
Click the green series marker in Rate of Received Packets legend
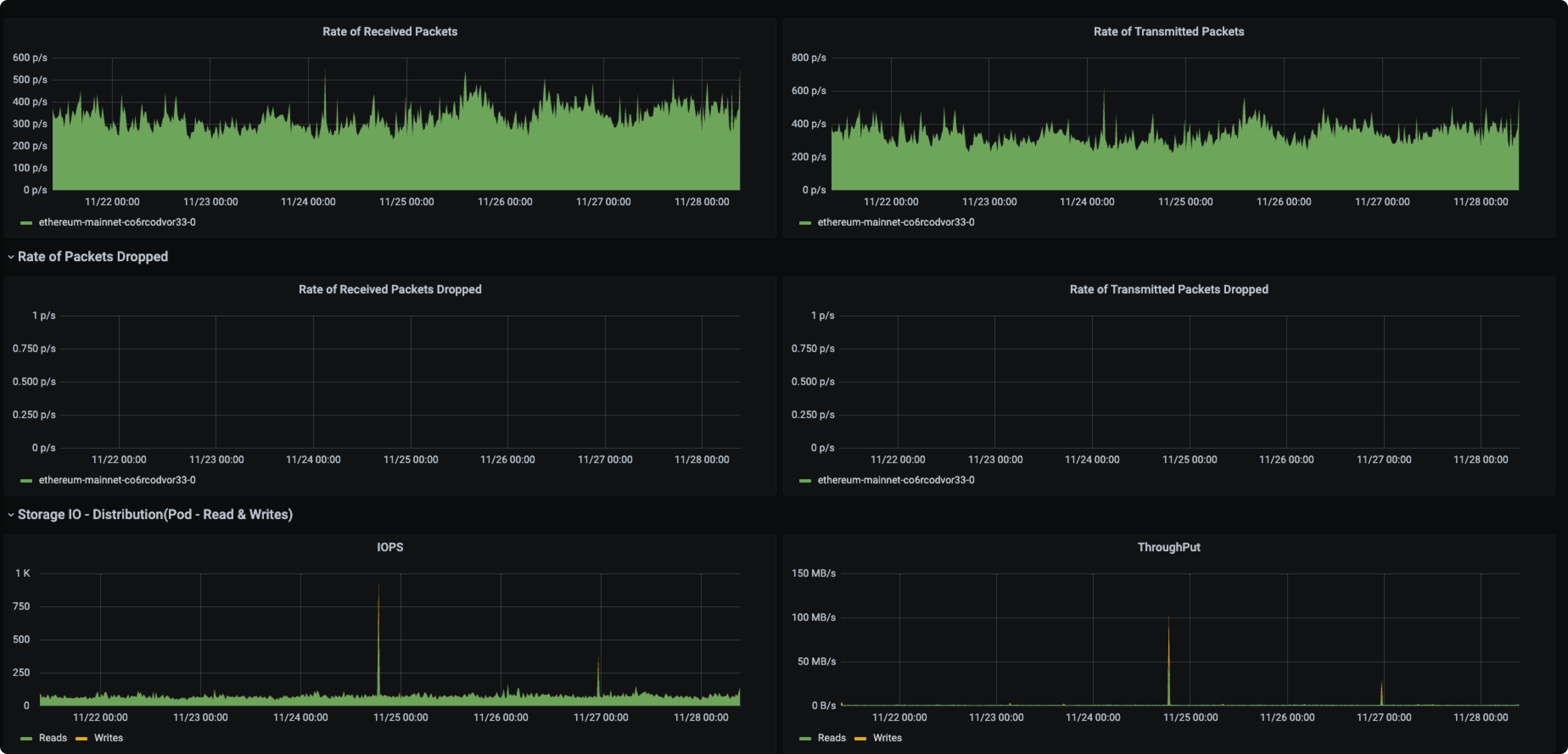pyautogui.click(x=25, y=223)
